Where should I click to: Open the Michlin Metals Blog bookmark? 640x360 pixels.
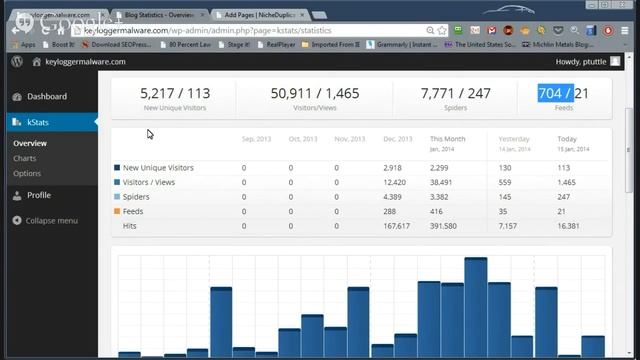point(558,44)
